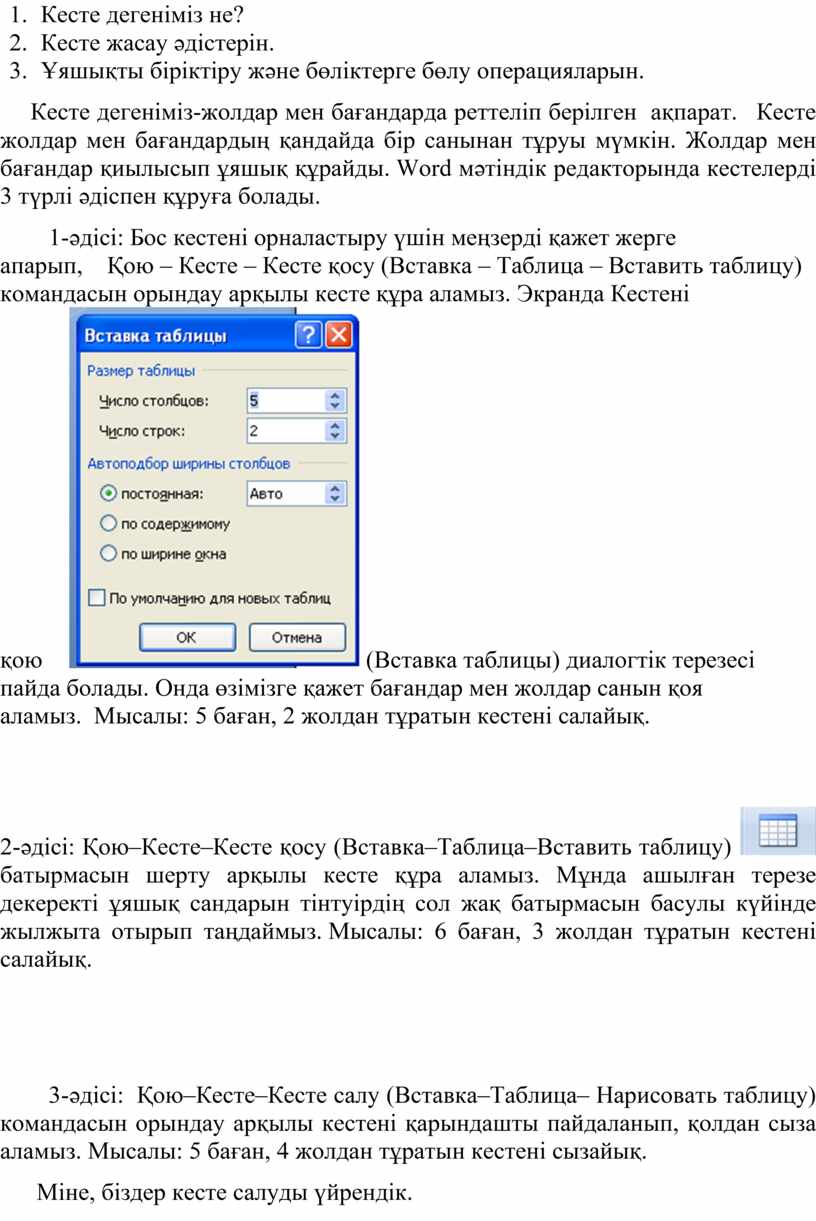Increase Число строк using up arrow
816x1221 pixels.
pos(336,426)
